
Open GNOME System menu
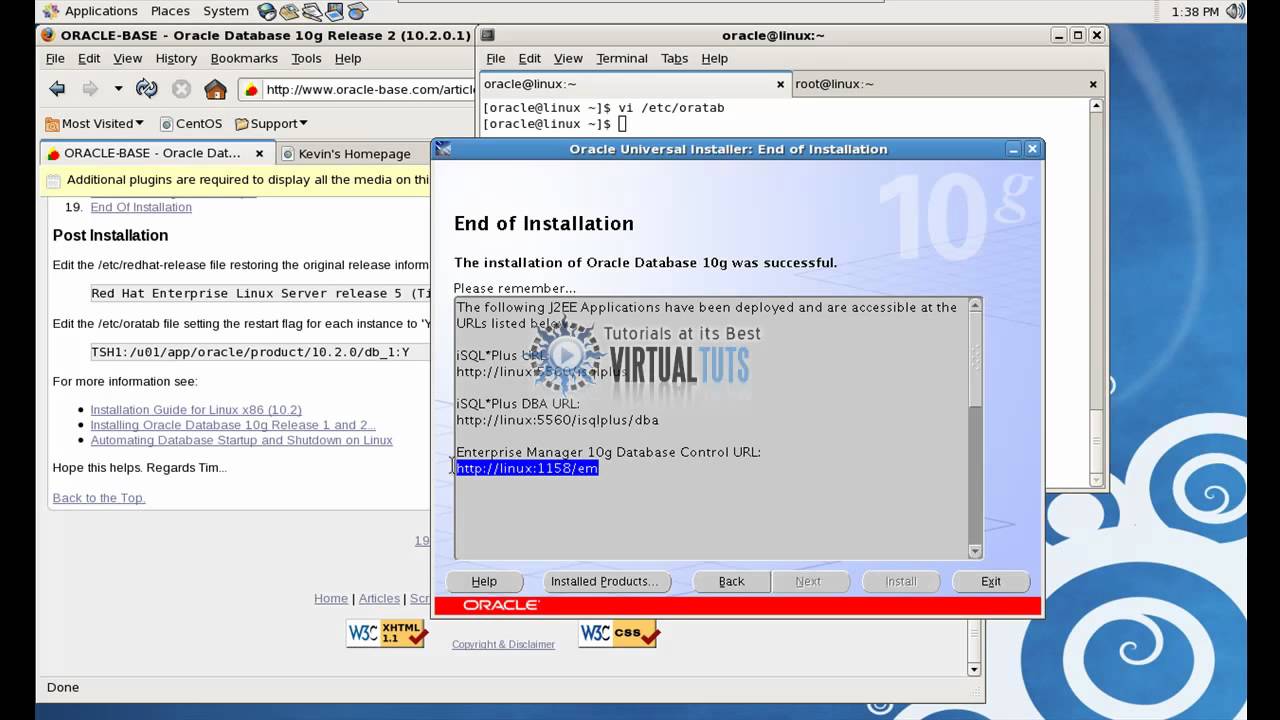(x=225, y=11)
